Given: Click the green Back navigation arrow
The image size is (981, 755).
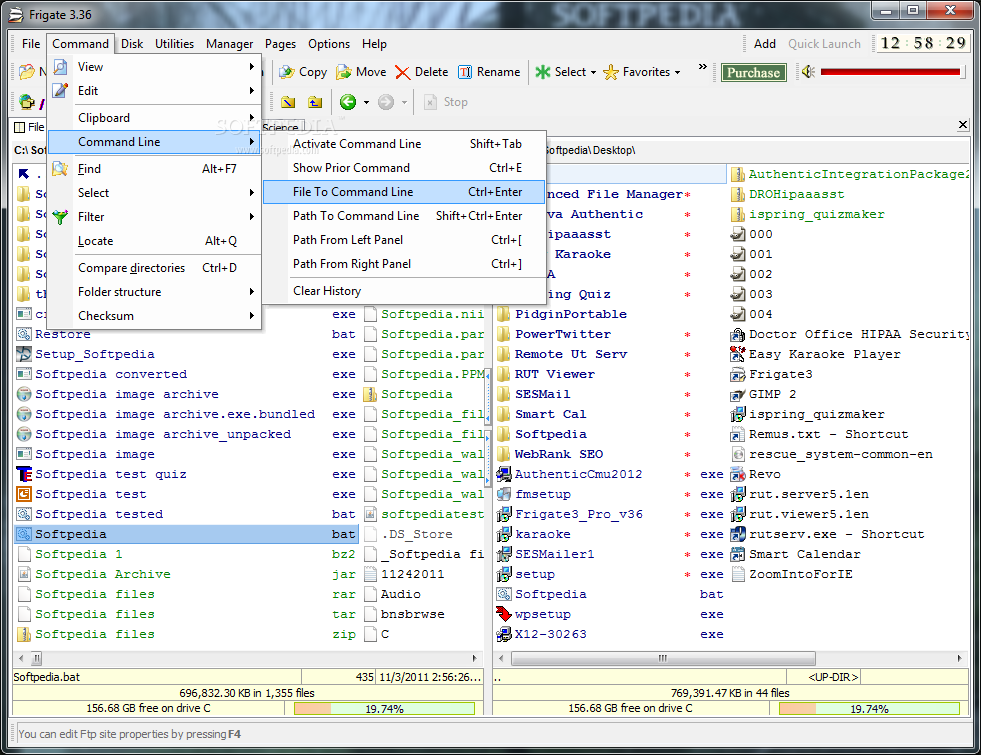Looking at the screenshot, I should (x=348, y=102).
